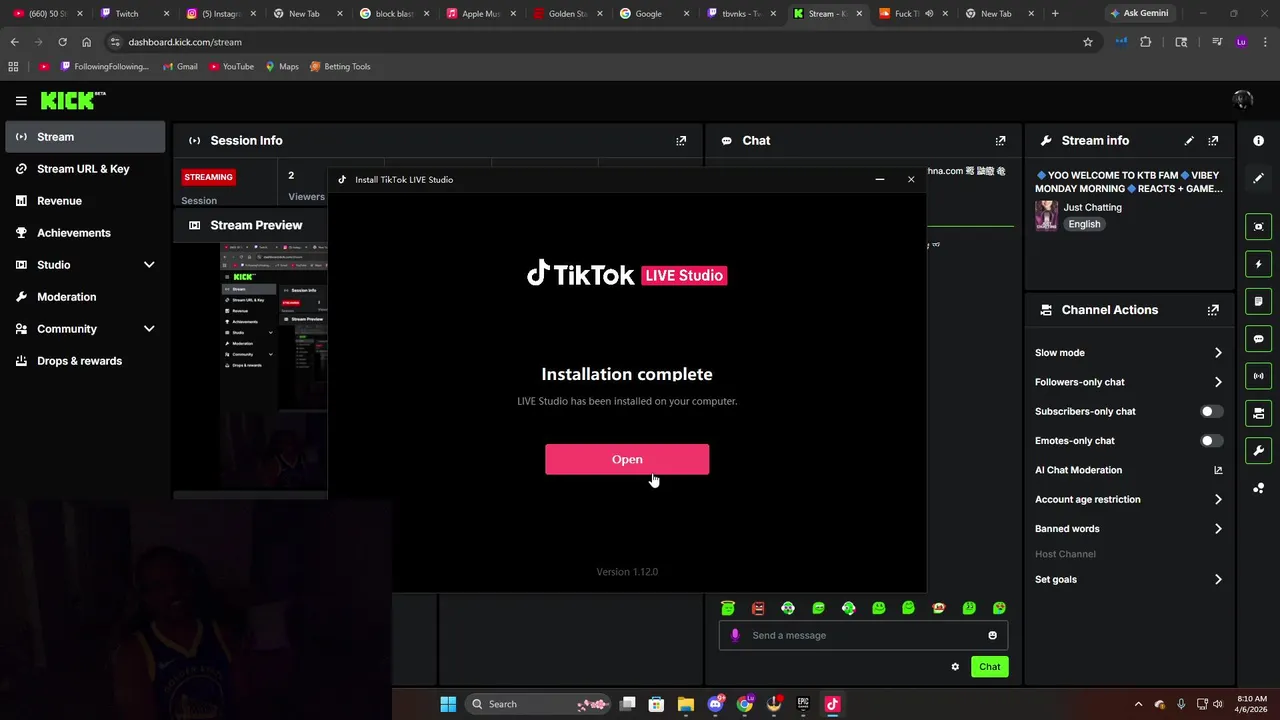
Task: Pick the red angry face emote
Action: point(758,608)
